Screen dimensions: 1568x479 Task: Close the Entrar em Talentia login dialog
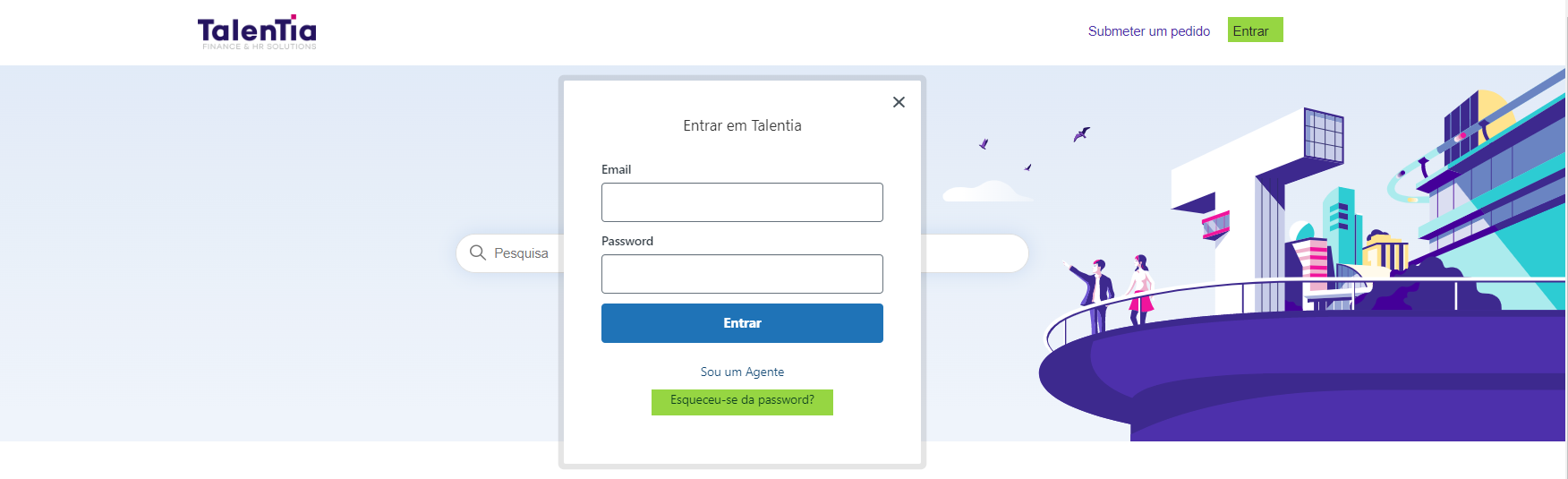899,102
